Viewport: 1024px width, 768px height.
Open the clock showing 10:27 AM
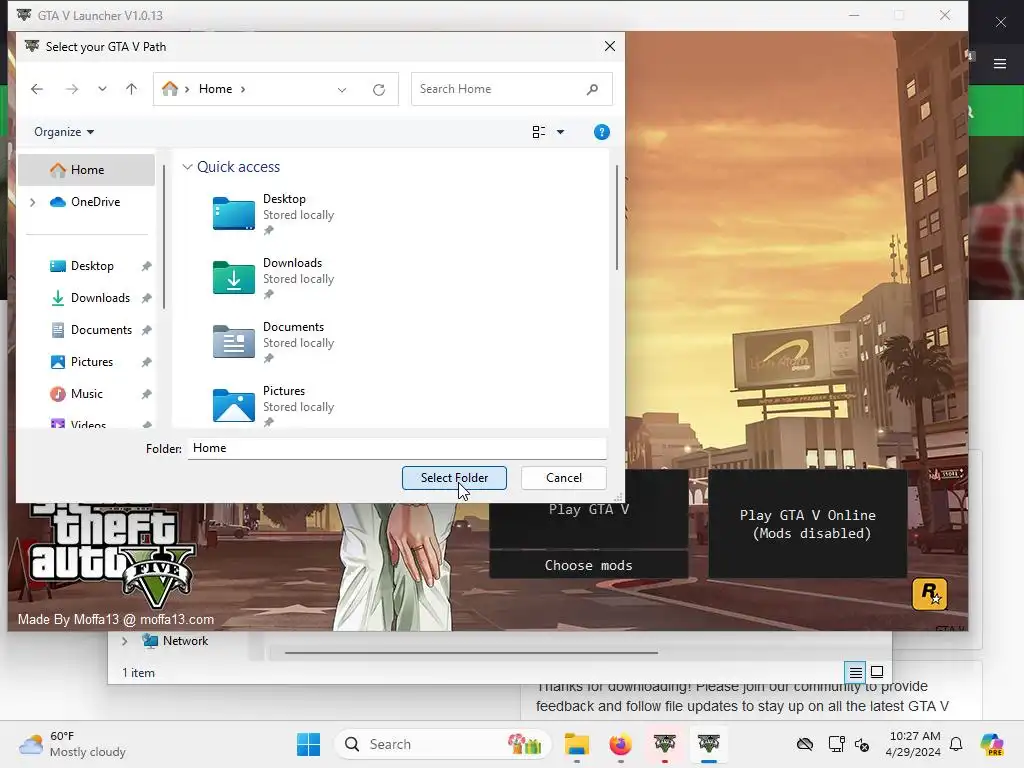tap(915, 744)
